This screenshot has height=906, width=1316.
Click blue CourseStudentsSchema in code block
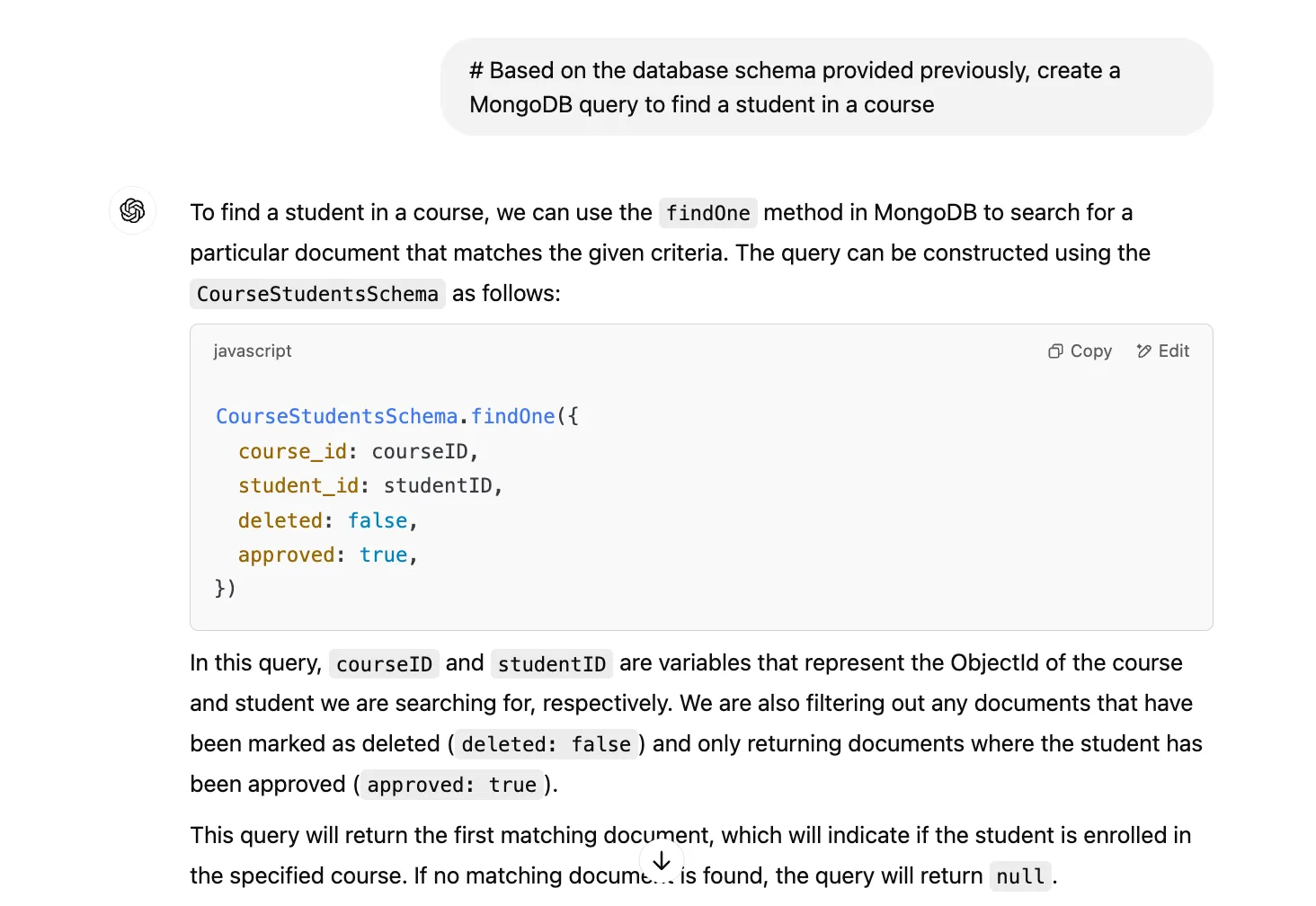click(336, 416)
